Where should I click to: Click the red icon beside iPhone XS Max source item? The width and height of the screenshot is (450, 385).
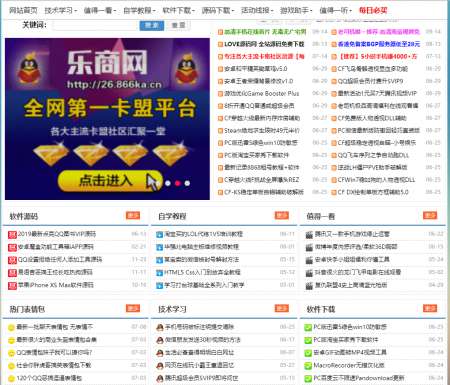pos(12,286)
